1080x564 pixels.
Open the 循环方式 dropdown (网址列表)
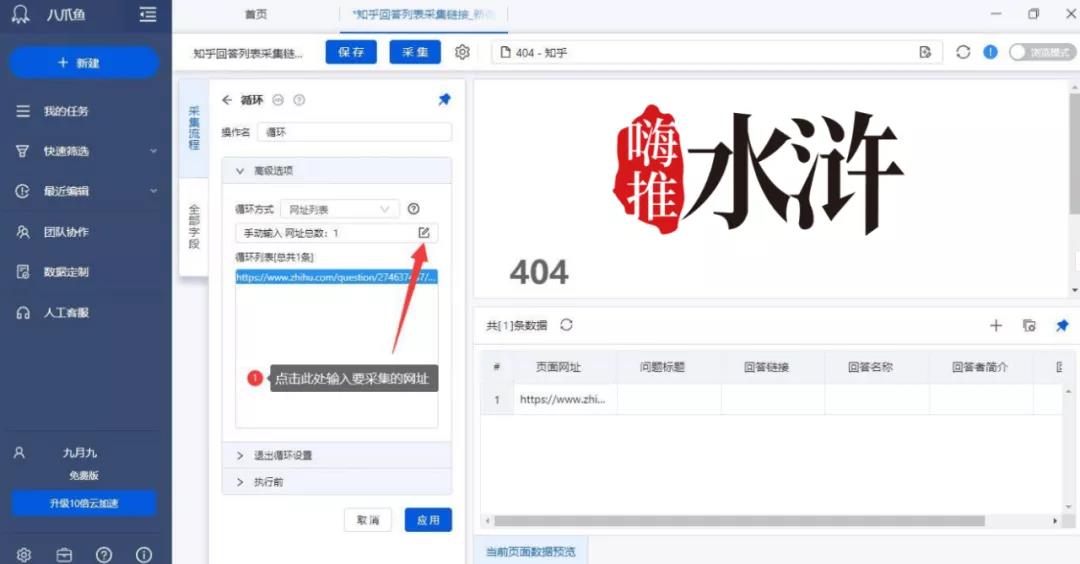coord(340,209)
